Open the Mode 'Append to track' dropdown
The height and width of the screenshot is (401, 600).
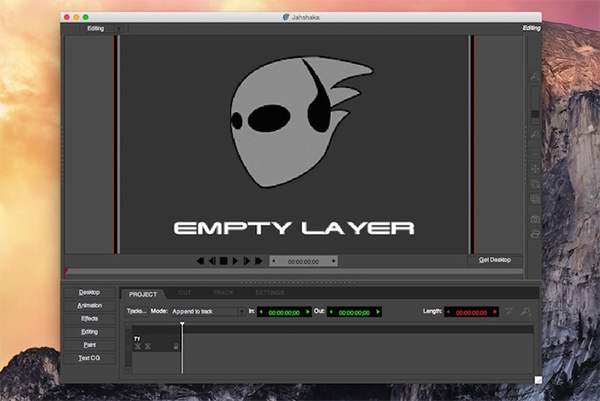click(208, 311)
